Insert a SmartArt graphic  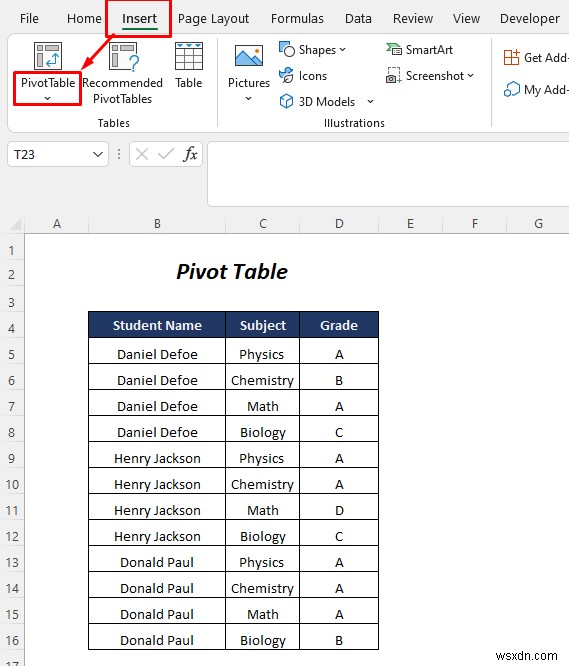[419, 50]
